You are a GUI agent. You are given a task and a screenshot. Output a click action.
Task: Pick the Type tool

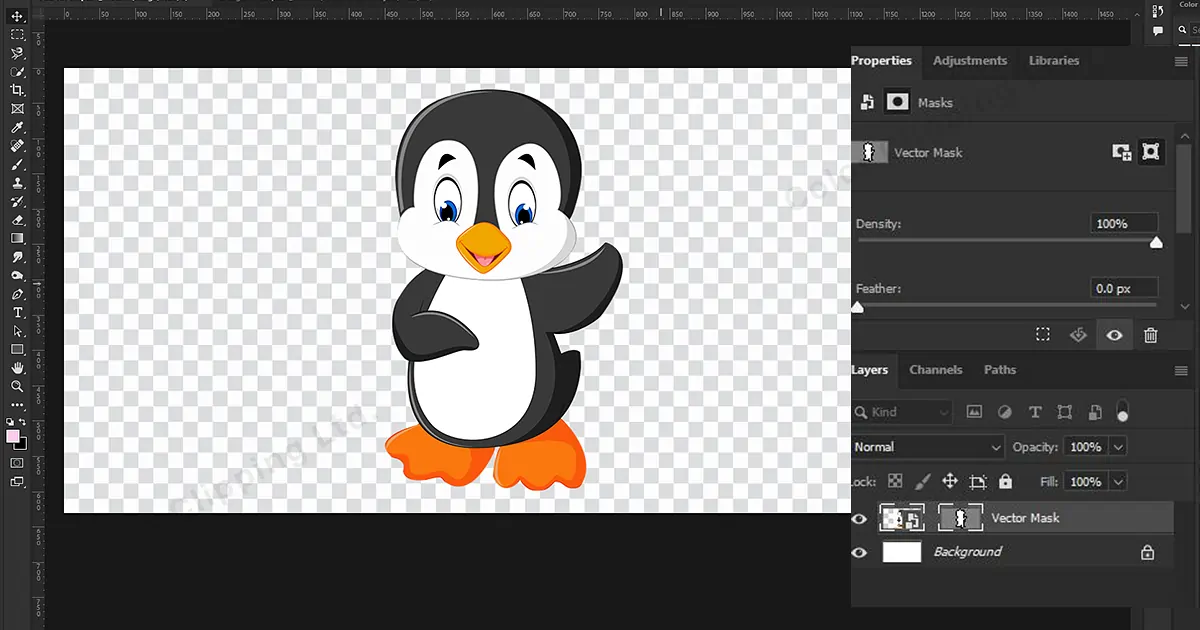(x=16, y=312)
